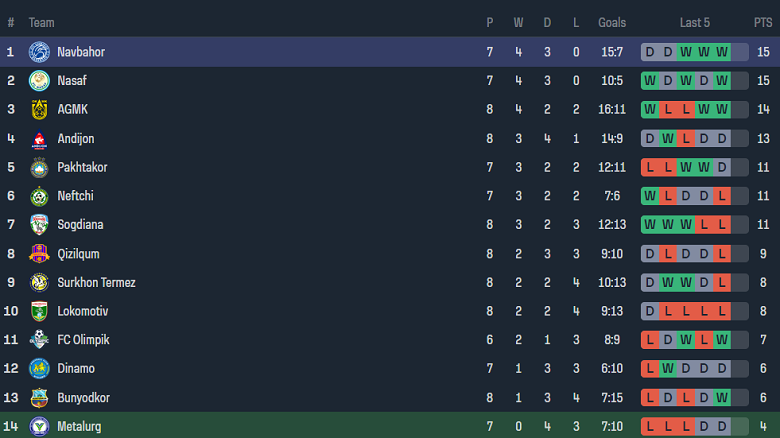Open the Qizilqum team crest
Viewport: 780px width, 438px height.
39,254
